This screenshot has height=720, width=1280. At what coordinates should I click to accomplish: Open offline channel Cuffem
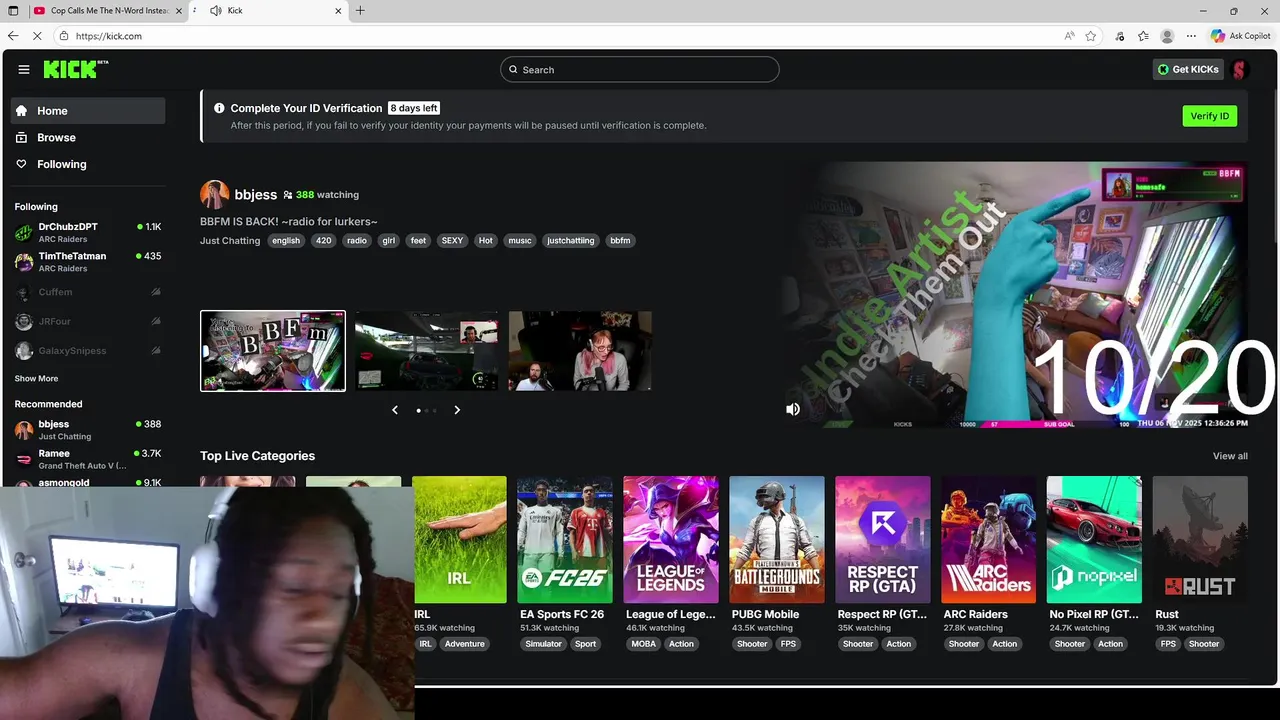point(88,292)
